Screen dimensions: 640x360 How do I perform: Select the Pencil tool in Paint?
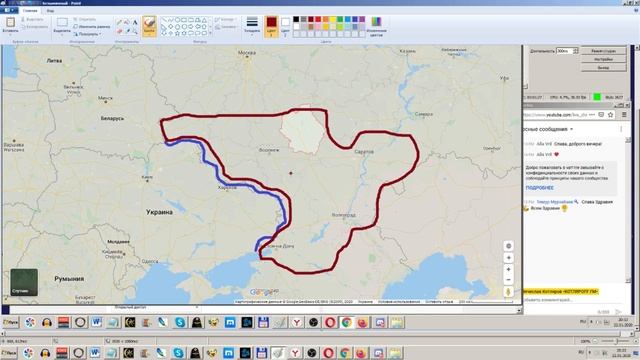click(x=119, y=22)
